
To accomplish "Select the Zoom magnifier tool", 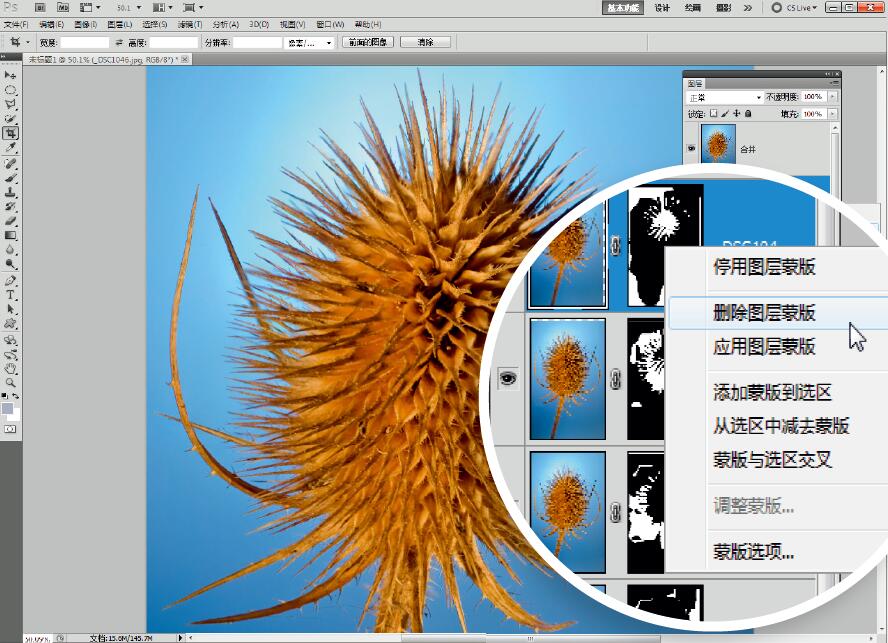I will coord(11,382).
